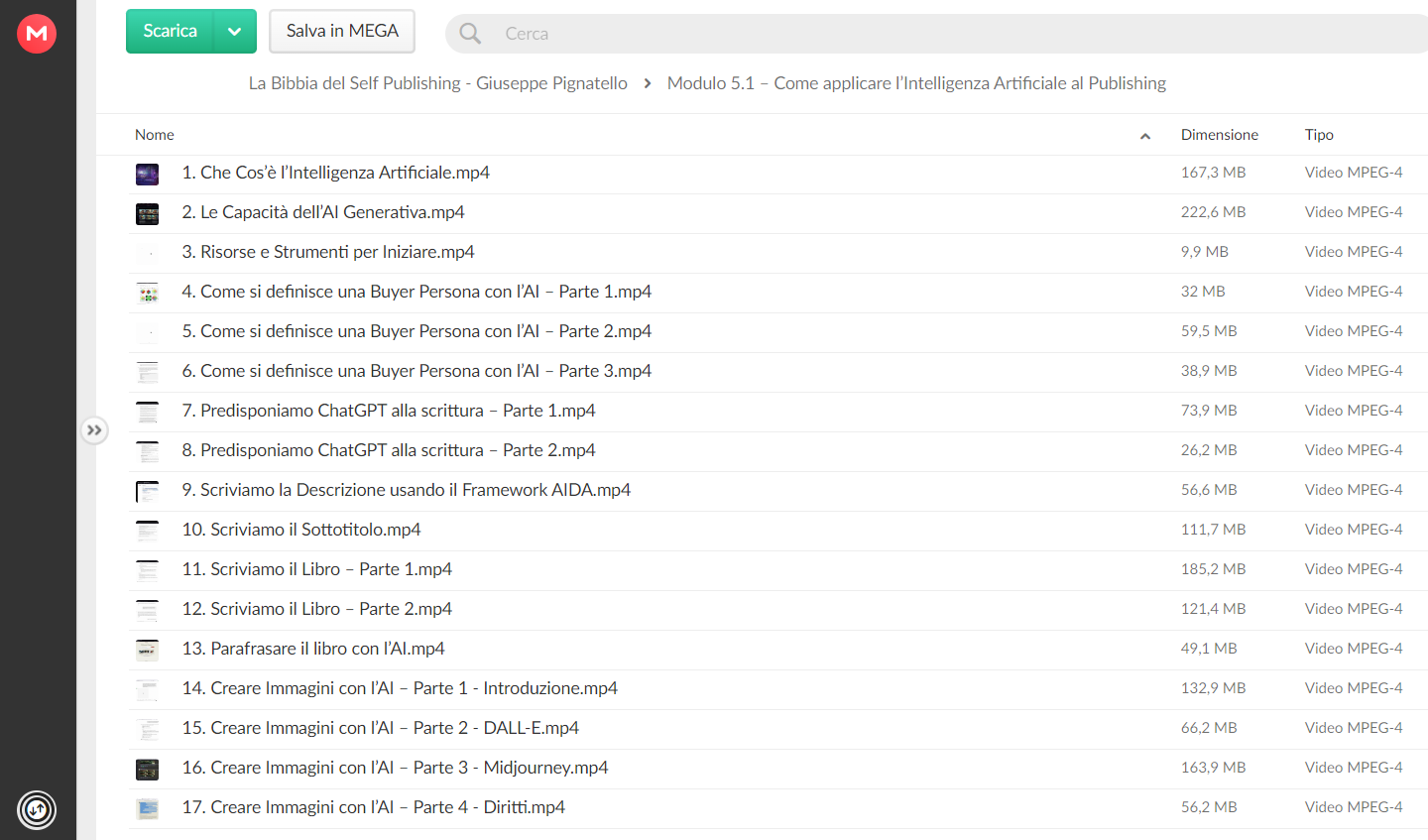Click the Scarica download button
1428x840 pixels.
pos(171,32)
